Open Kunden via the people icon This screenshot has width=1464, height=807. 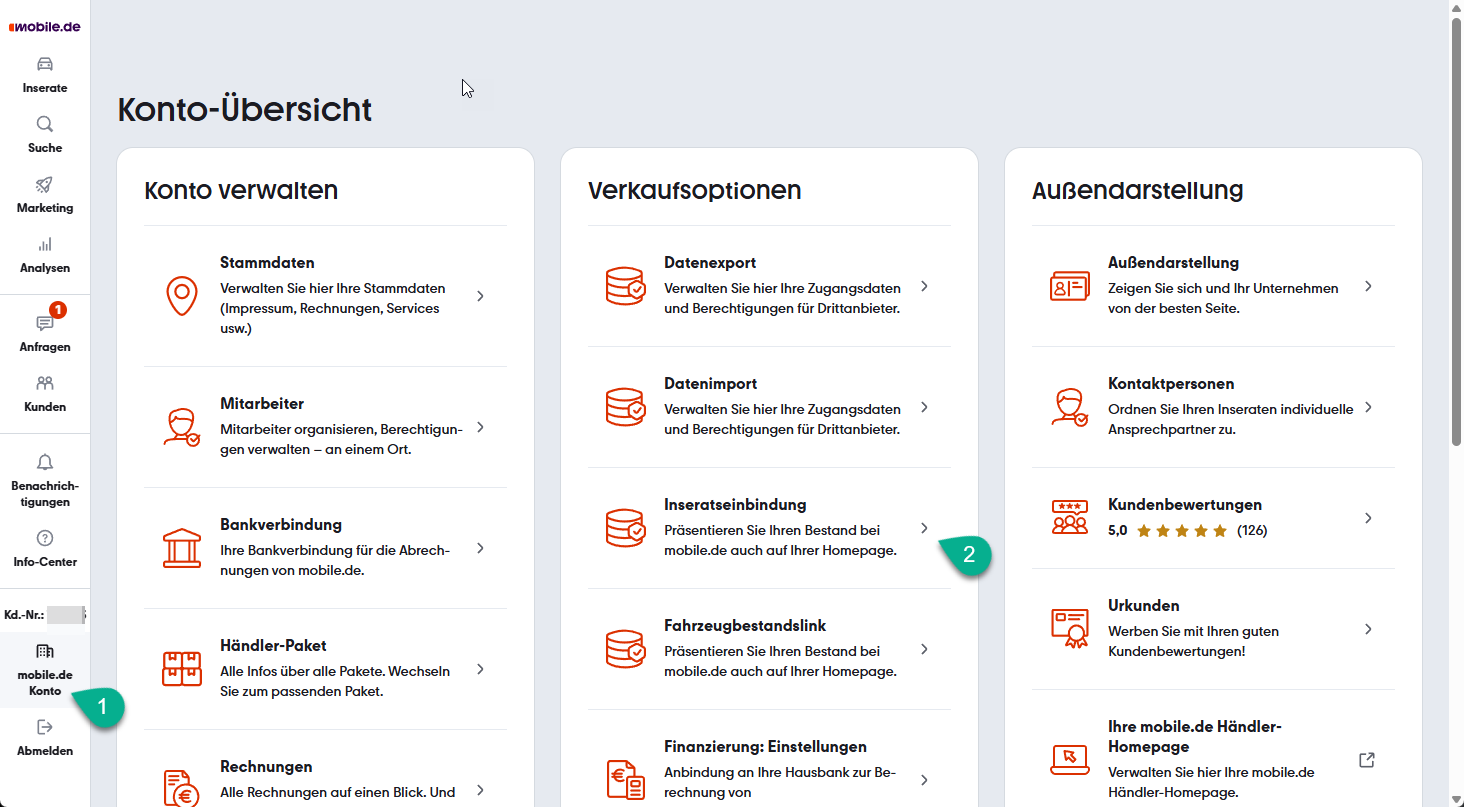click(x=45, y=384)
